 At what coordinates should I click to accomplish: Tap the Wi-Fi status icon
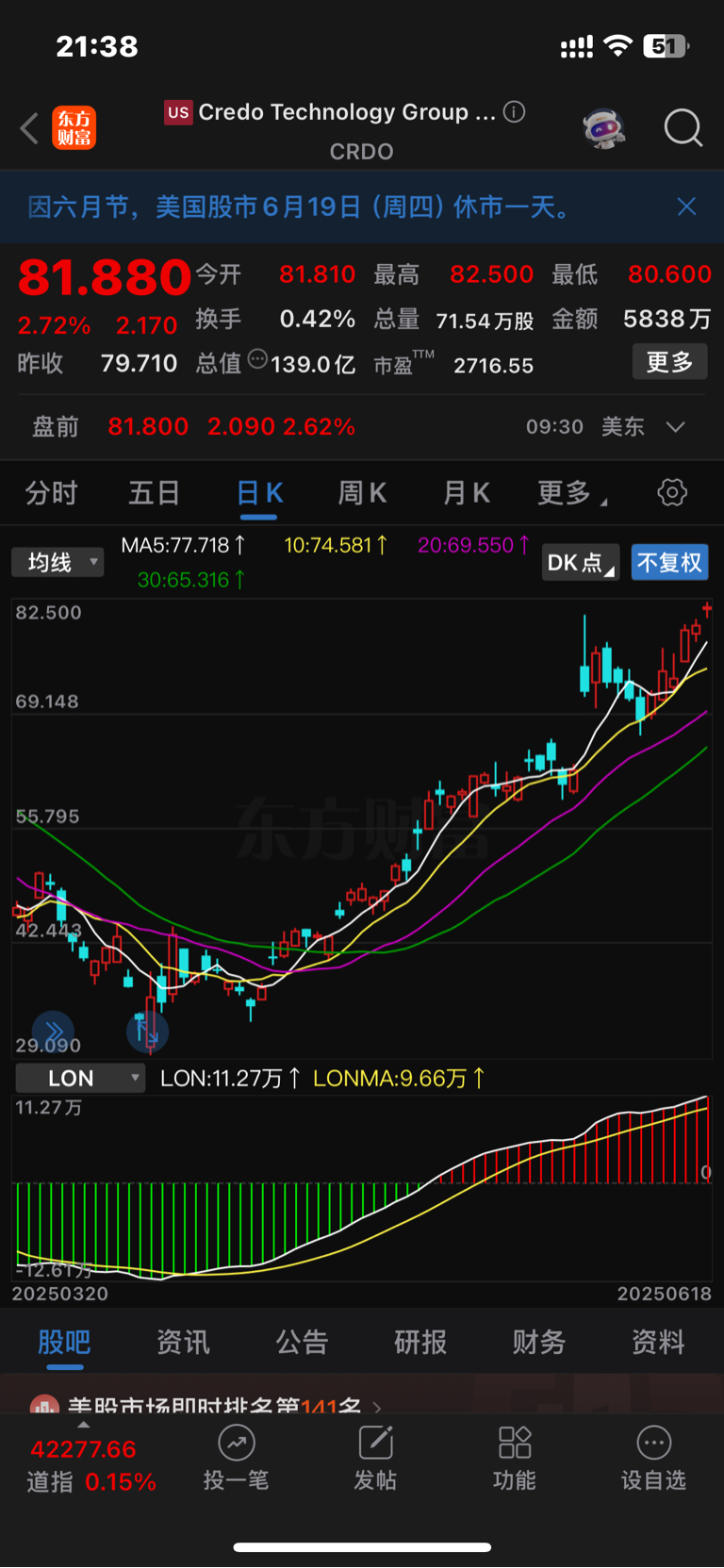[x=618, y=46]
